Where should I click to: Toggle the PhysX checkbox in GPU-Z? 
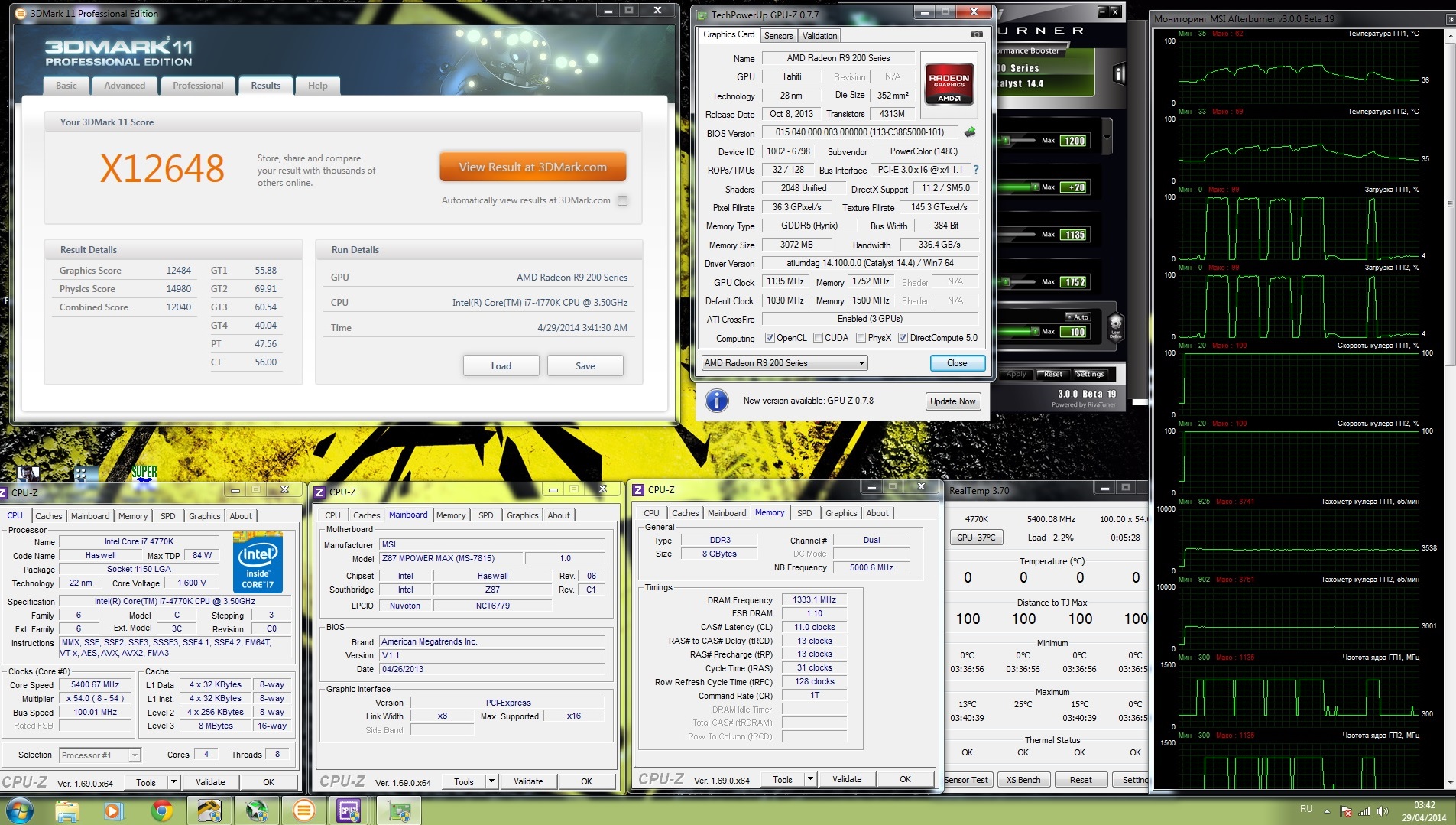pos(861,338)
